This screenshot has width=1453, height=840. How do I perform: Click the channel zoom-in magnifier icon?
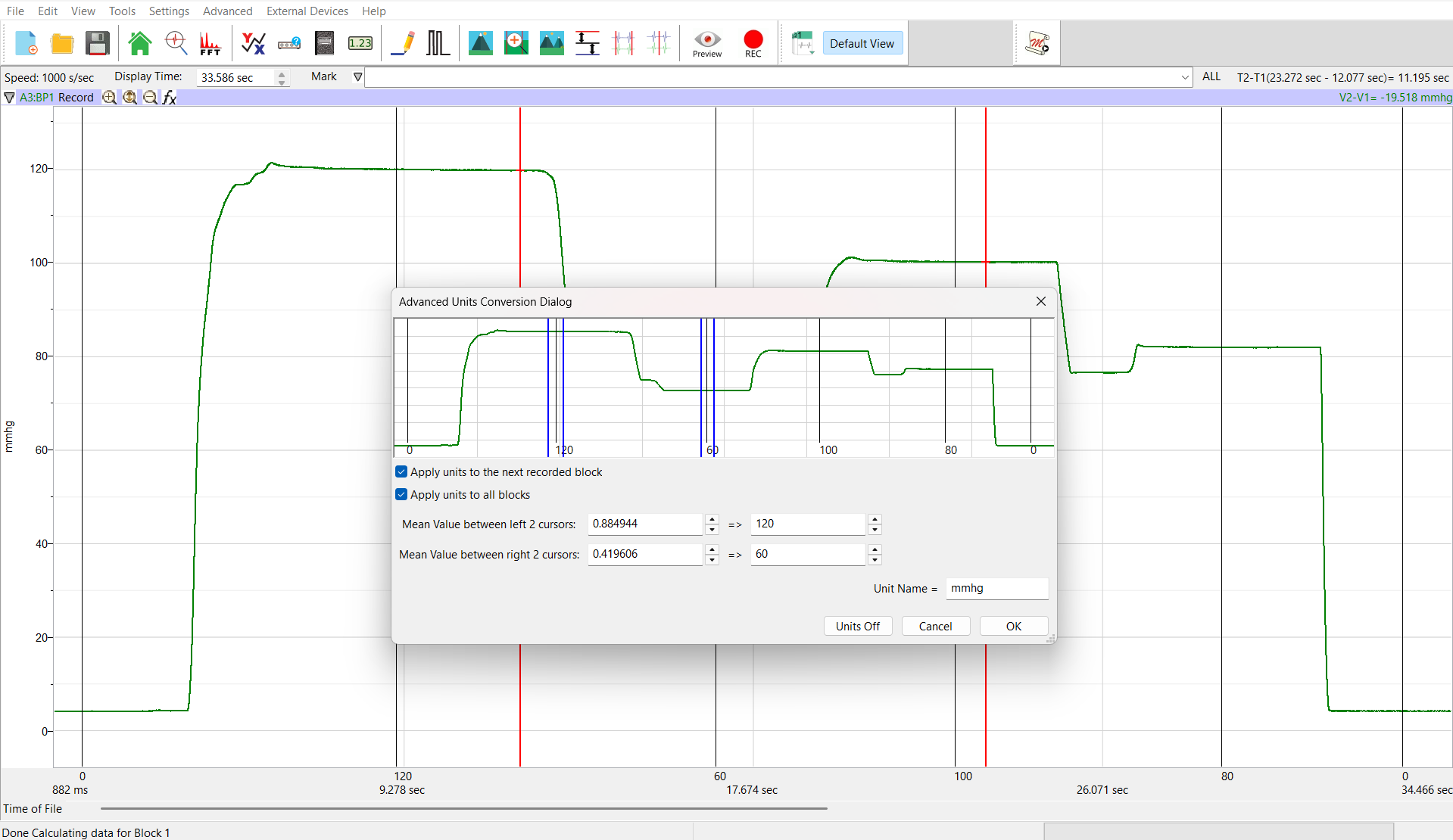coord(109,98)
